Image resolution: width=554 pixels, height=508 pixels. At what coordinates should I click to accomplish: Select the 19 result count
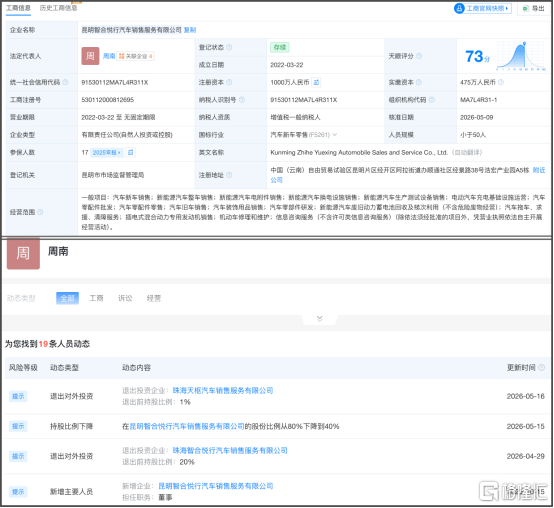43,344
